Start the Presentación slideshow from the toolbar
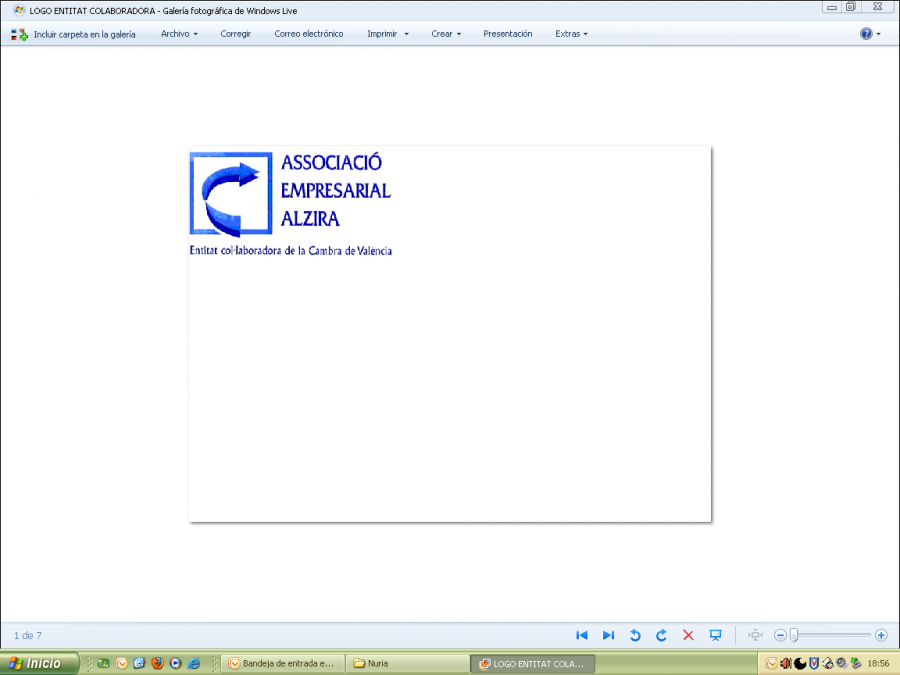The height and width of the screenshot is (675, 900). [507, 34]
